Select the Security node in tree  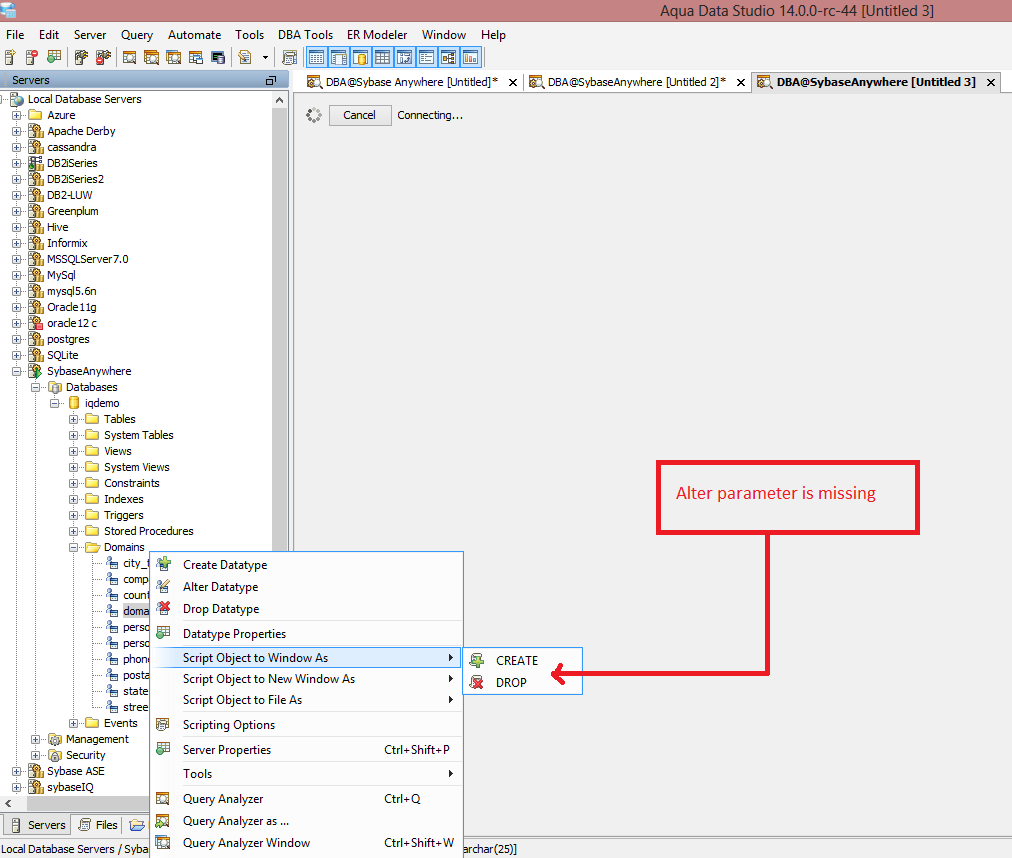point(85,755)
